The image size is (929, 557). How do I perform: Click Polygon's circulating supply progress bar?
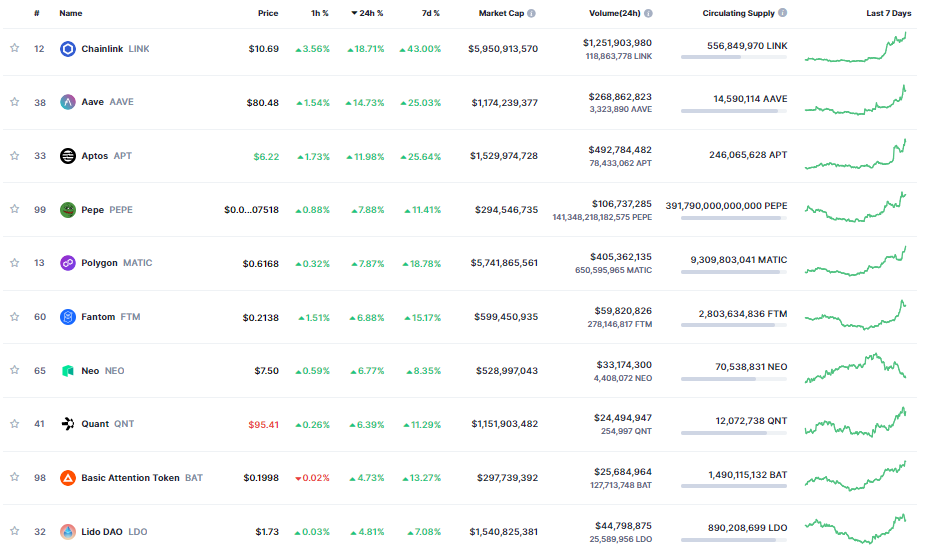(x=734, y=272)
